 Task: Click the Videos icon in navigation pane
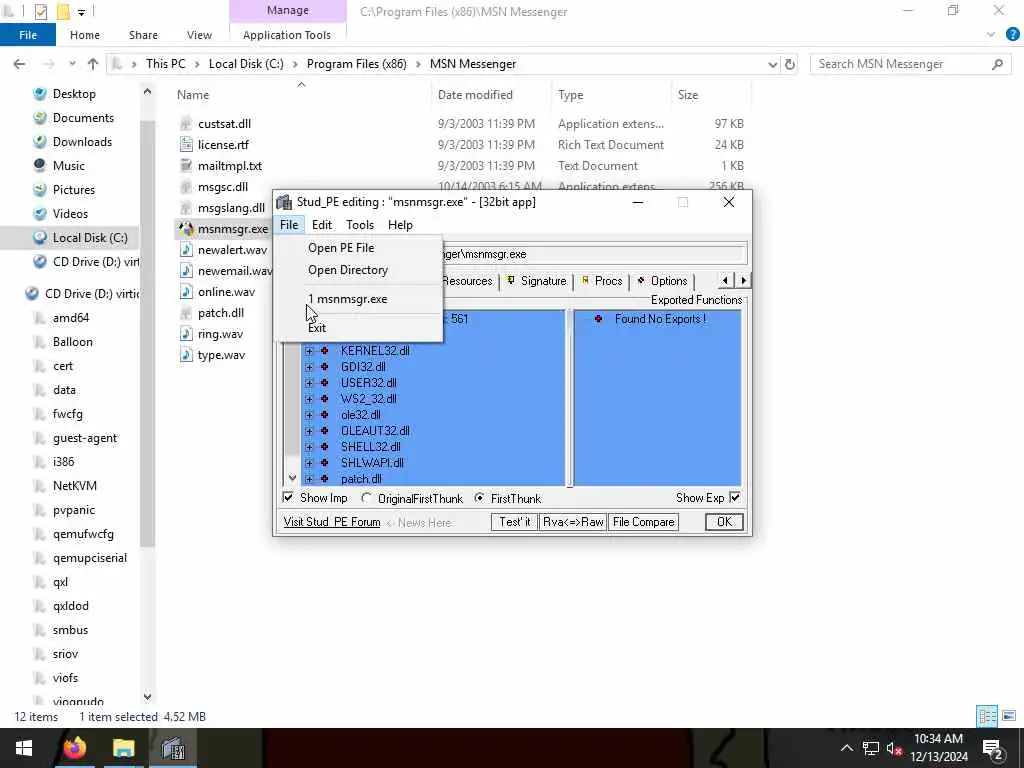[x=40, y=214]
